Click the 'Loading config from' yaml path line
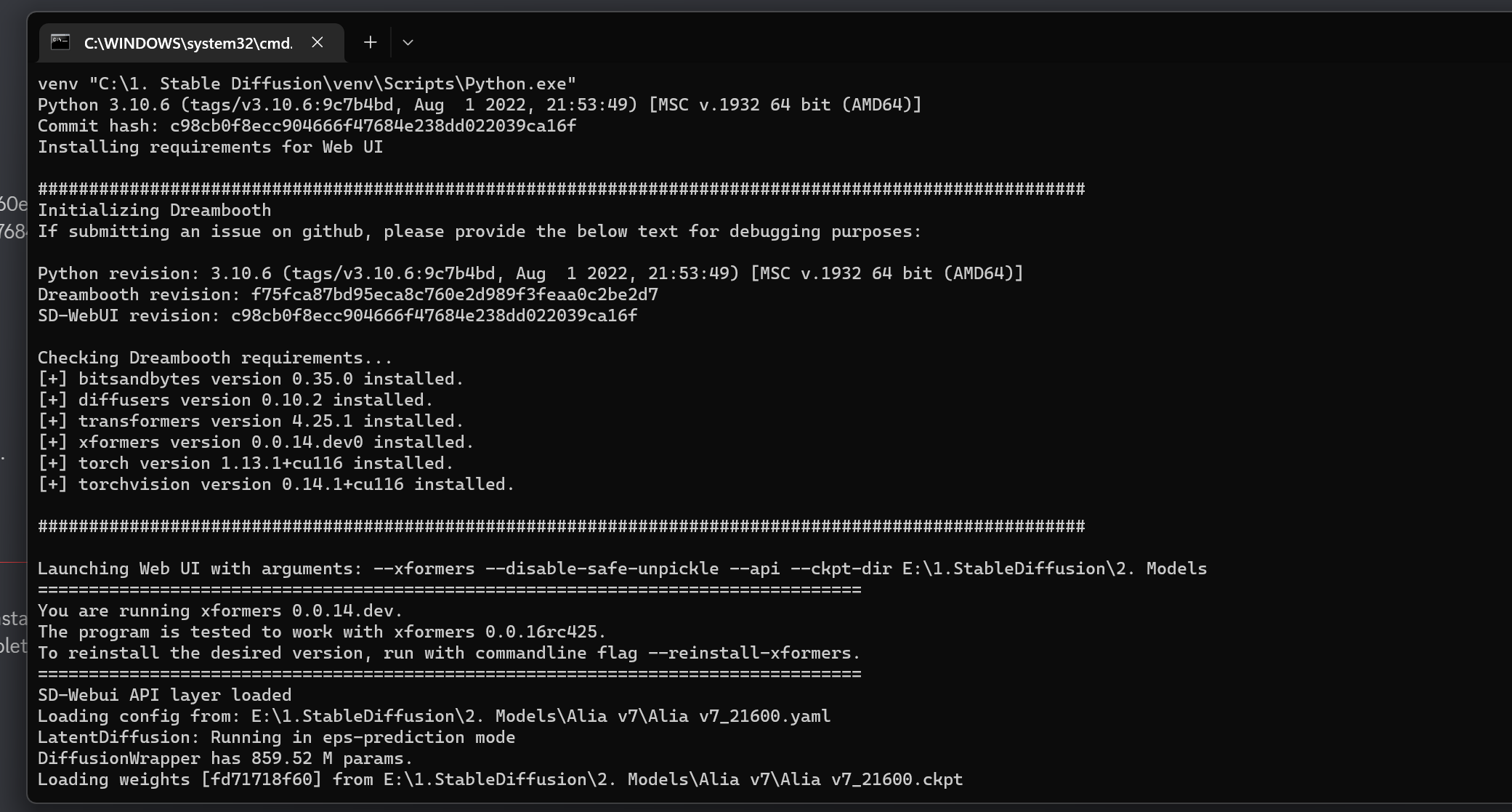1512x812 pixels. tap(434, 716)
